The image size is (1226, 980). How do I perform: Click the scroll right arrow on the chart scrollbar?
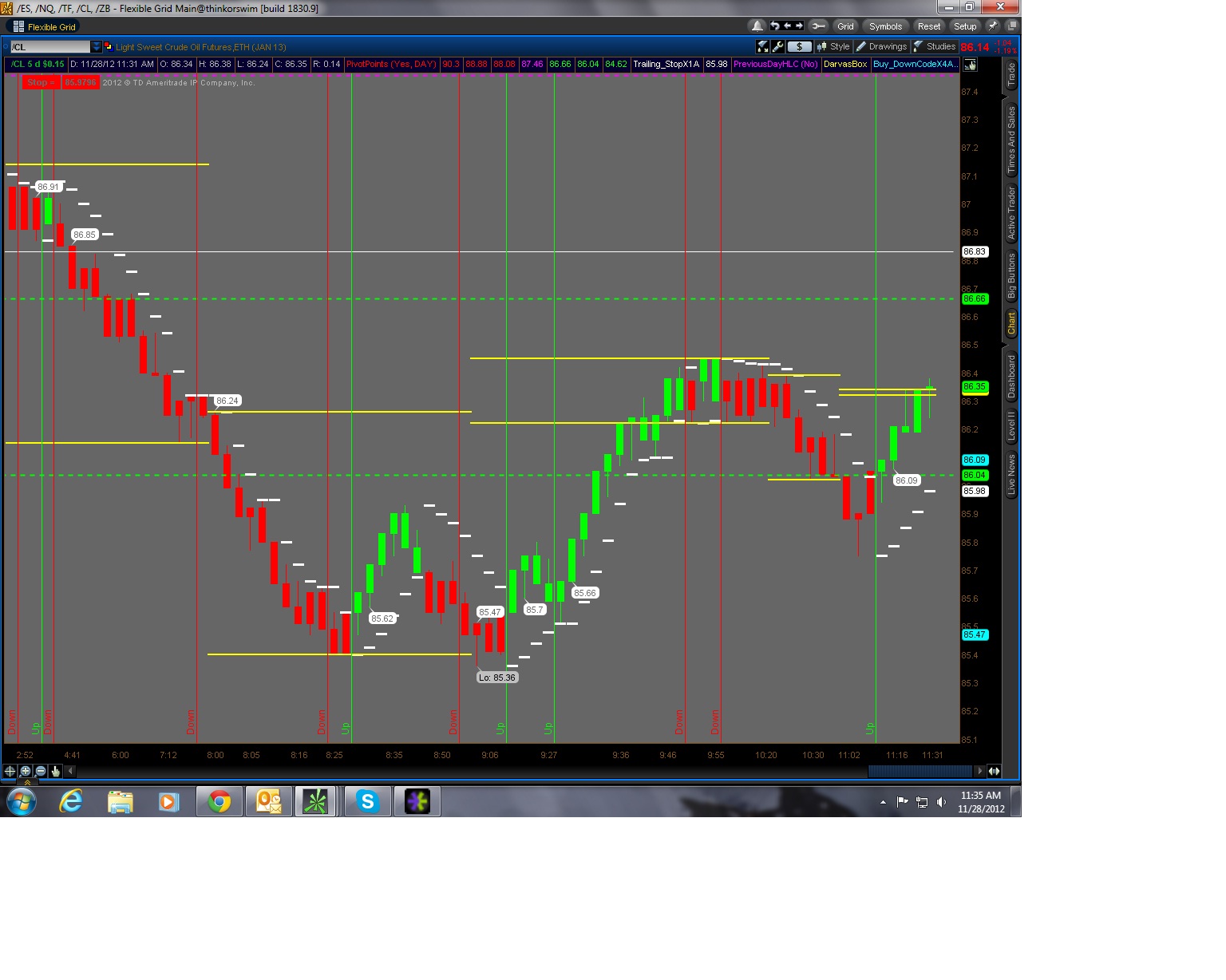(979, 771)
